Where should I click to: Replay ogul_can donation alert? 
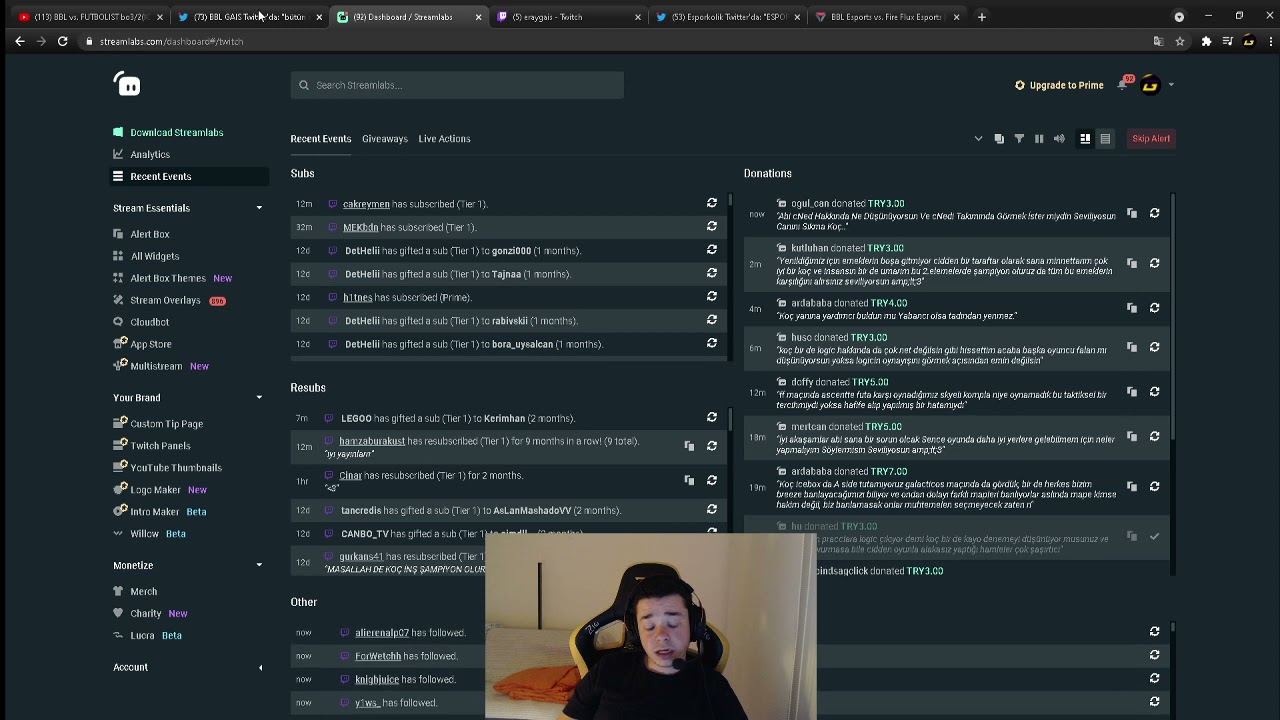point(1154,213)
